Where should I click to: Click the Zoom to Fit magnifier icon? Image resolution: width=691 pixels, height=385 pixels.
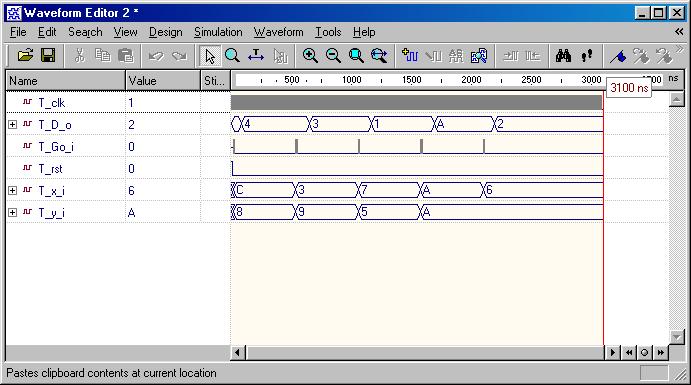356,56
